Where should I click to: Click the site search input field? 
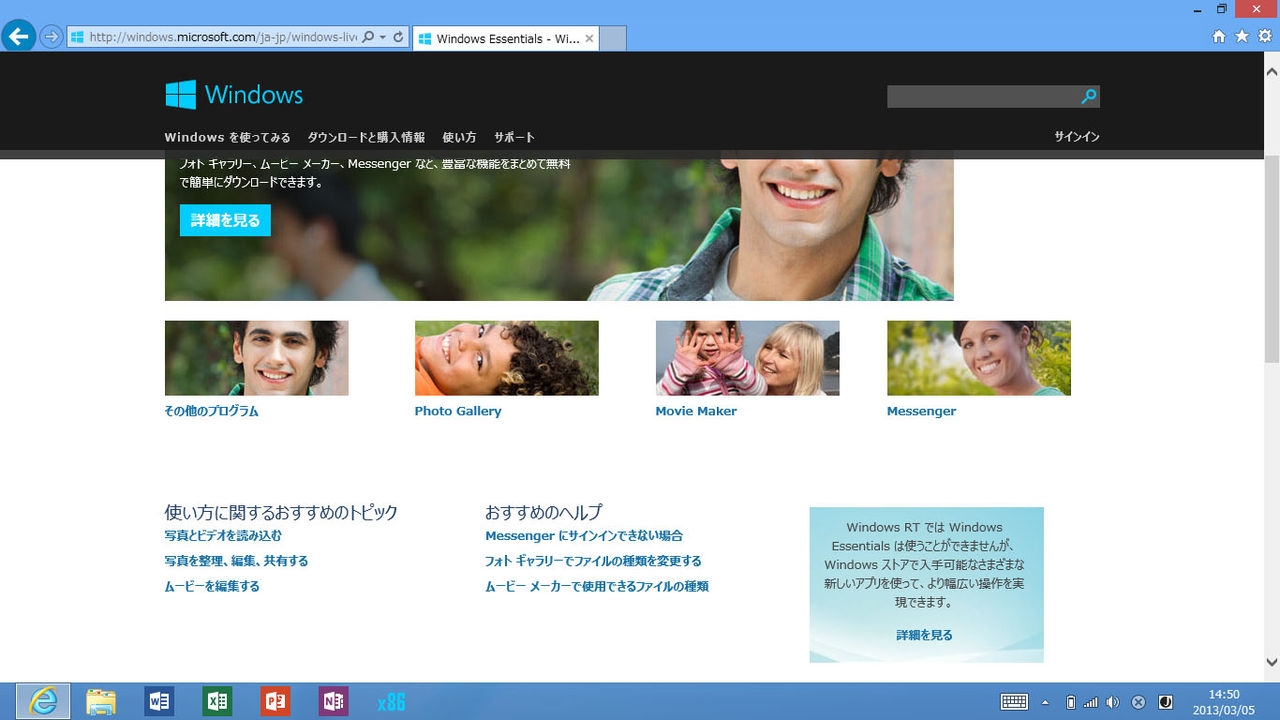pyautogui.click(x=983, y=96)
